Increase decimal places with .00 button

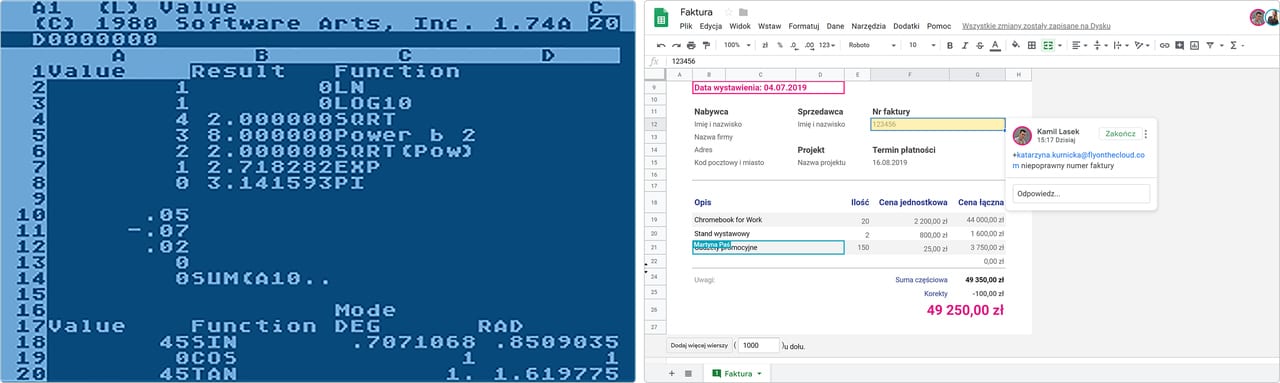click(x=809, y=45)
